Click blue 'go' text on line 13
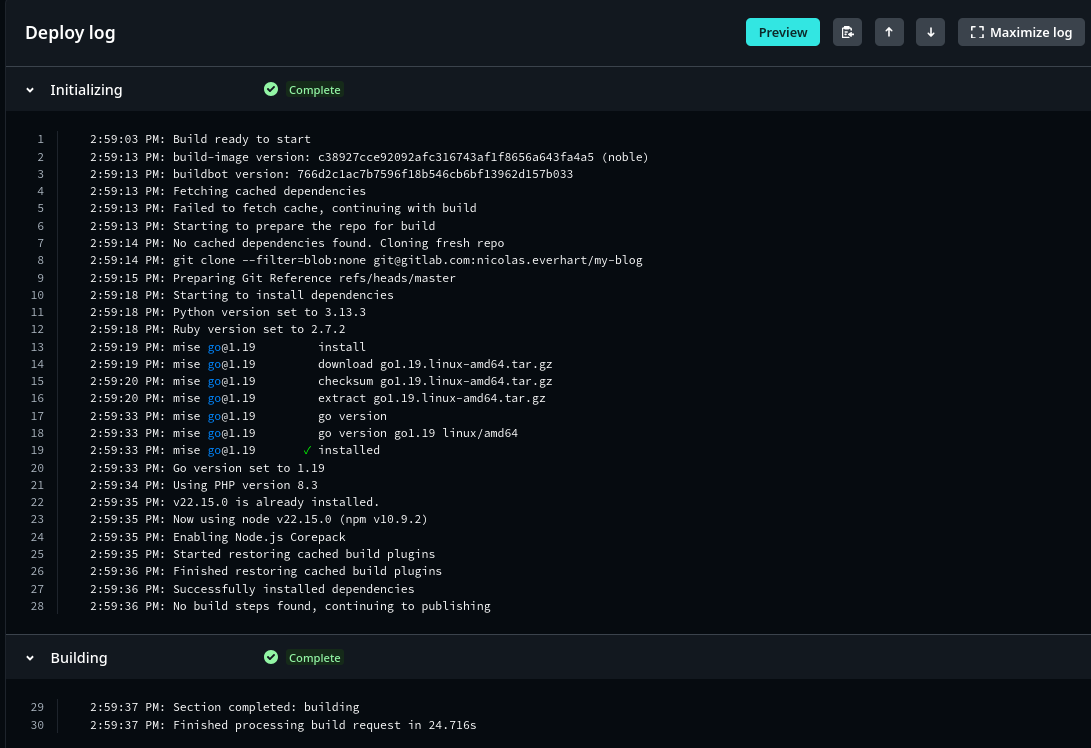This screenshot has width=1091, height=748. coord(214,347)
